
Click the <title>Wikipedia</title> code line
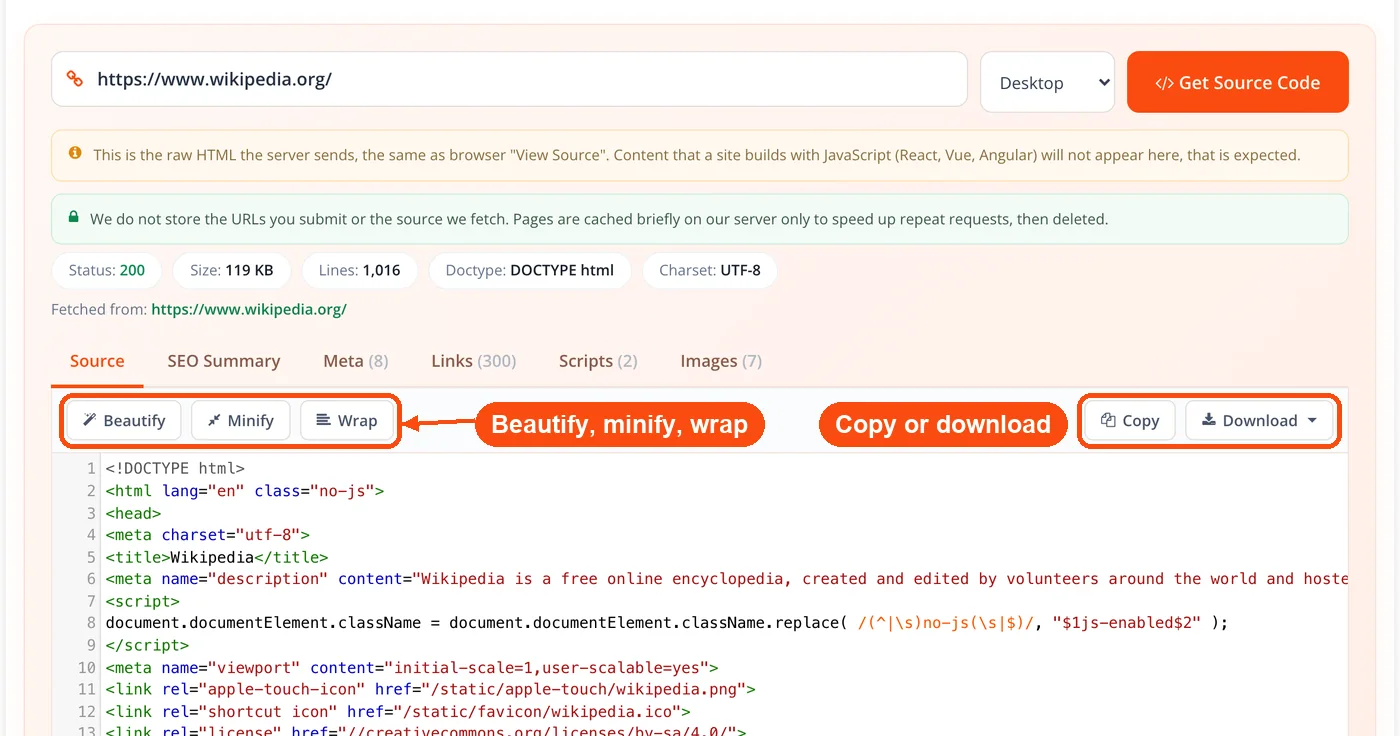tap(217, 557)
